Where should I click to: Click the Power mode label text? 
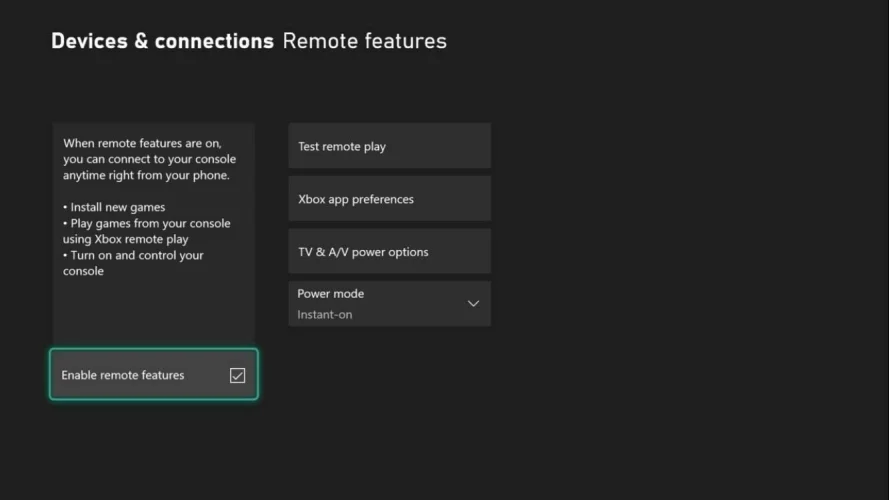(x=330, y=294)
